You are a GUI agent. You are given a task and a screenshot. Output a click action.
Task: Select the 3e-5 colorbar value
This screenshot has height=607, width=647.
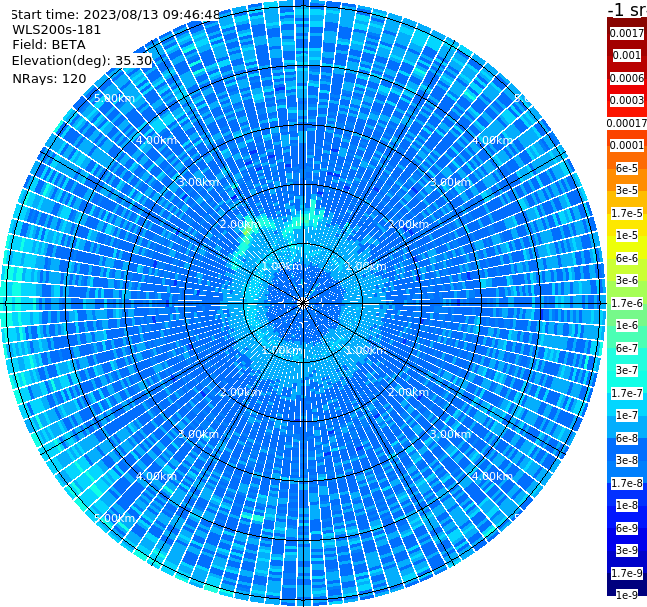coord(627,190)
